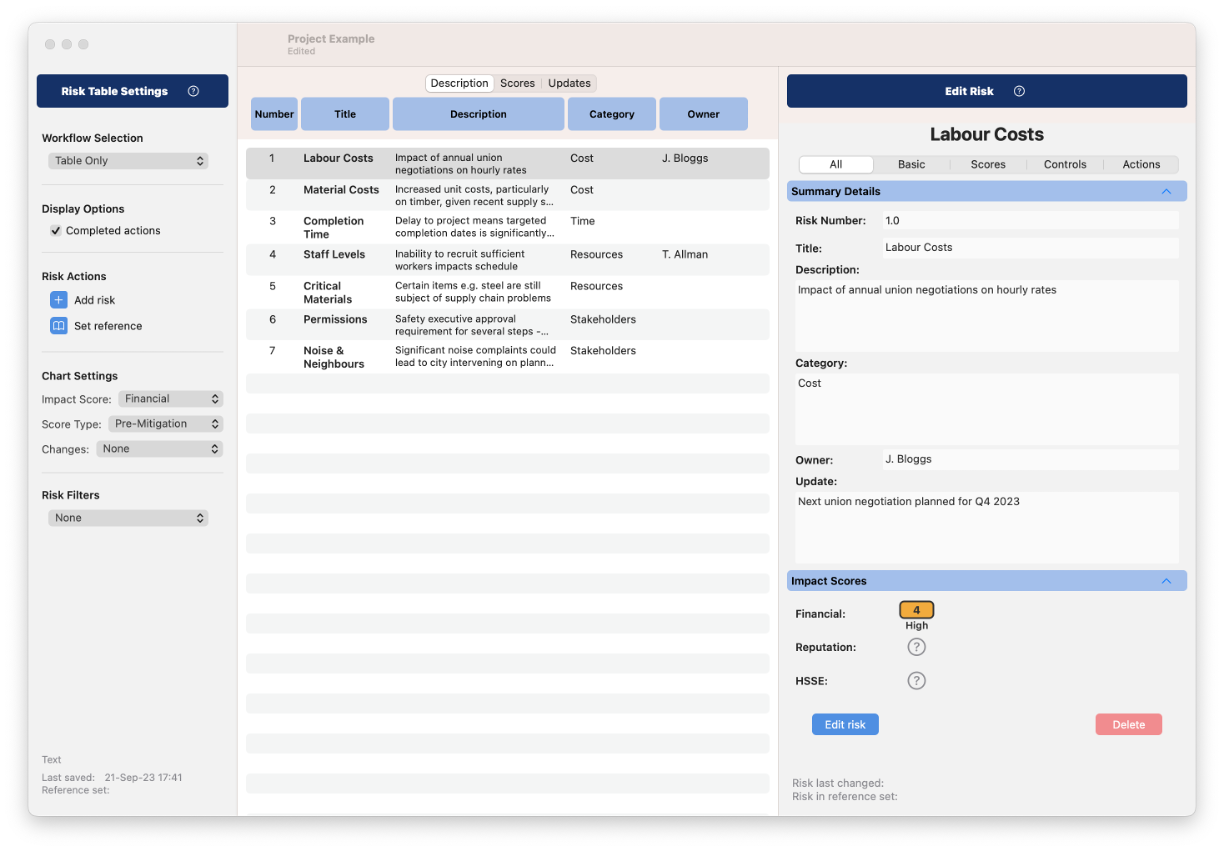Click owner J. Bloggs in the table
The image size is (1224, 852).
(685, 158)
